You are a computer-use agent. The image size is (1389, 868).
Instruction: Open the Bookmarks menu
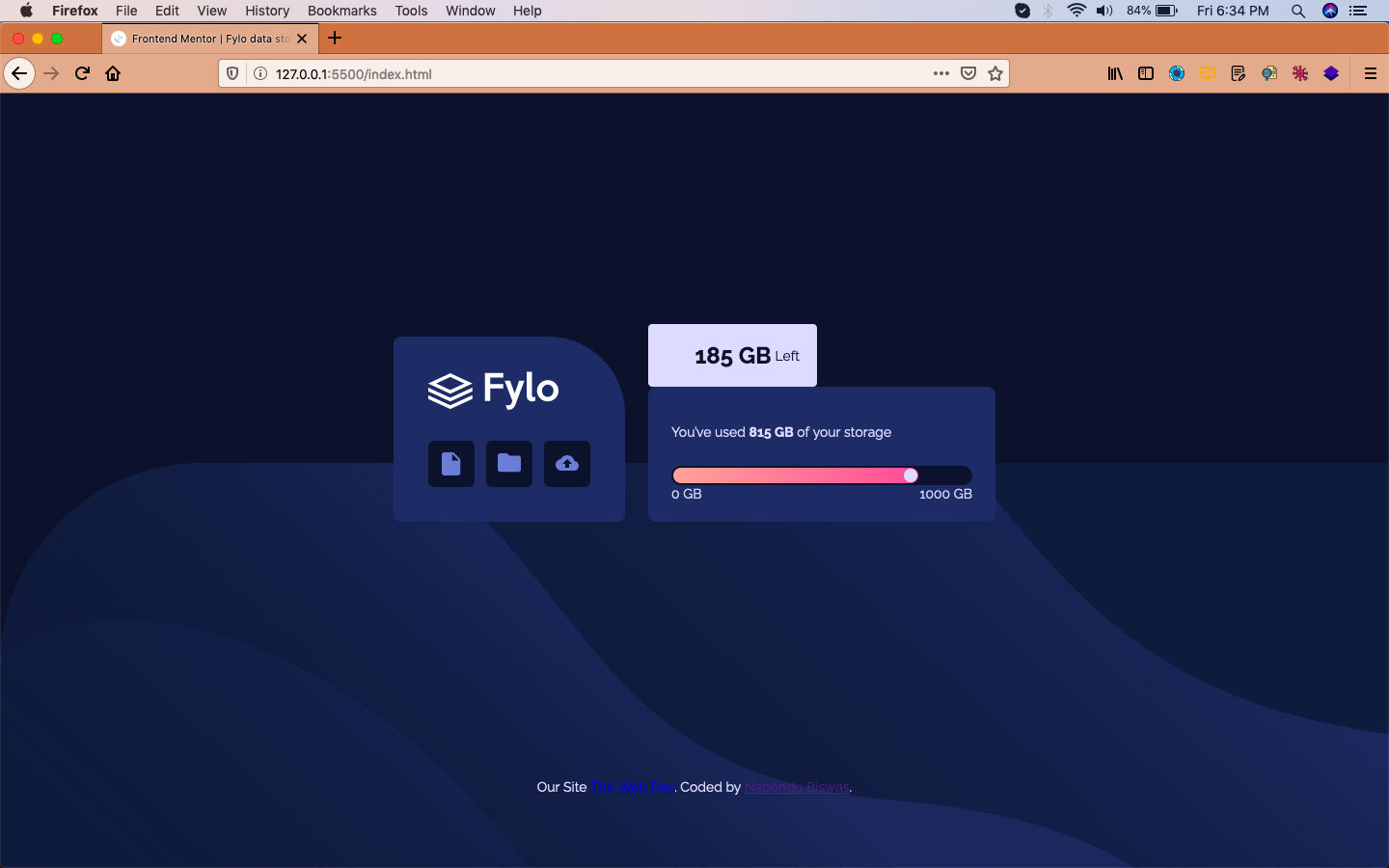click(x=342, y=11)
